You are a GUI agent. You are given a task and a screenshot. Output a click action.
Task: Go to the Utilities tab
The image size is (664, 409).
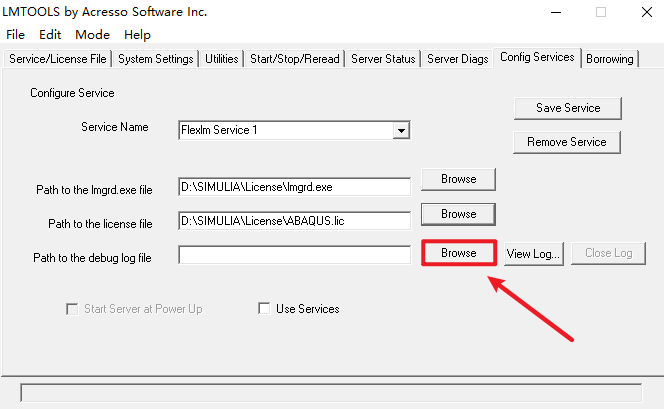tap(222, 59)
